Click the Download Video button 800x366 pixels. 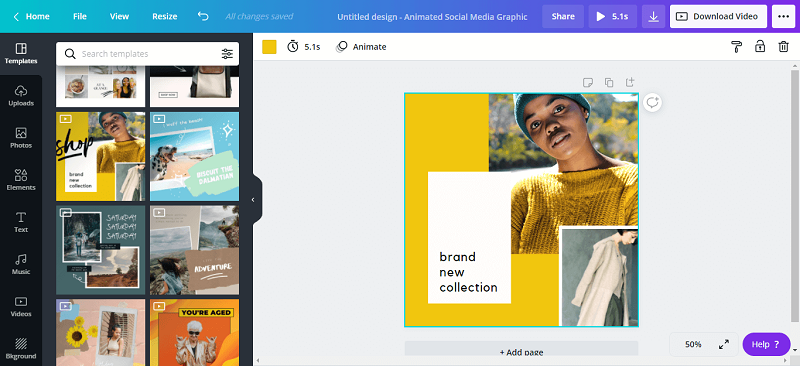(718, 16)
